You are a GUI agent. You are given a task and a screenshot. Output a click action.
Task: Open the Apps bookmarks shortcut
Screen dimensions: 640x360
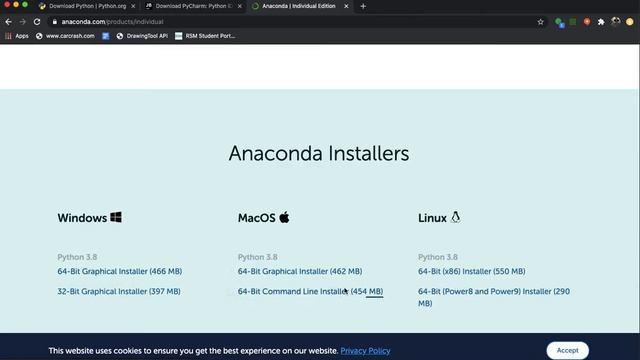pos(17,36)
